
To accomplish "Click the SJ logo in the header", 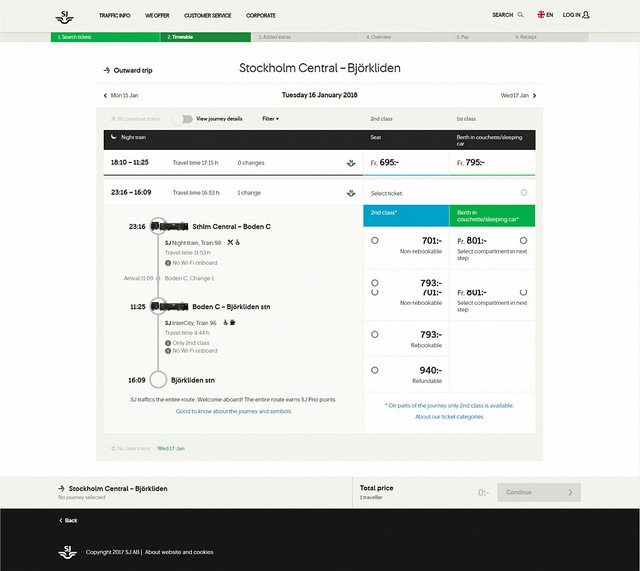I will pos(64,17).
